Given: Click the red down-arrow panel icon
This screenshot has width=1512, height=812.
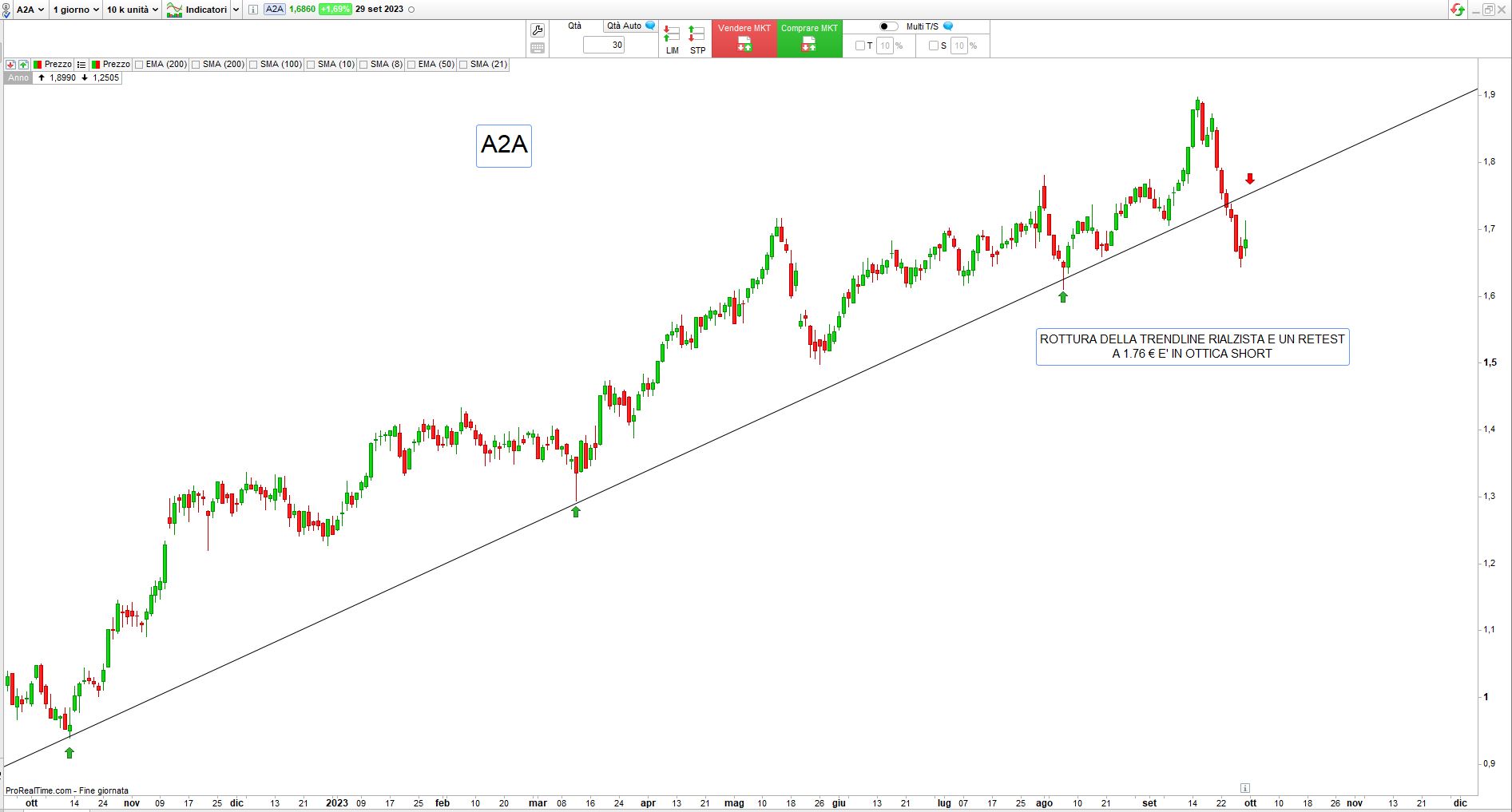Looking at the screenshot, I should pyautogui.click(x=10, y=65).
